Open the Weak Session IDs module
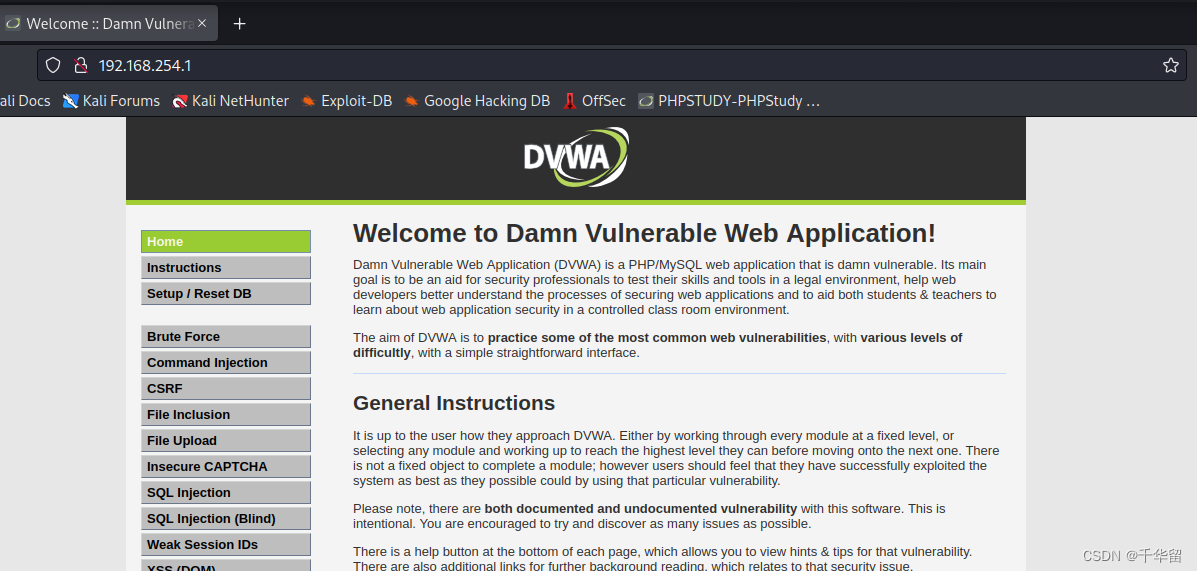This screenshot has width=1197, height=572. pos(226,545)
